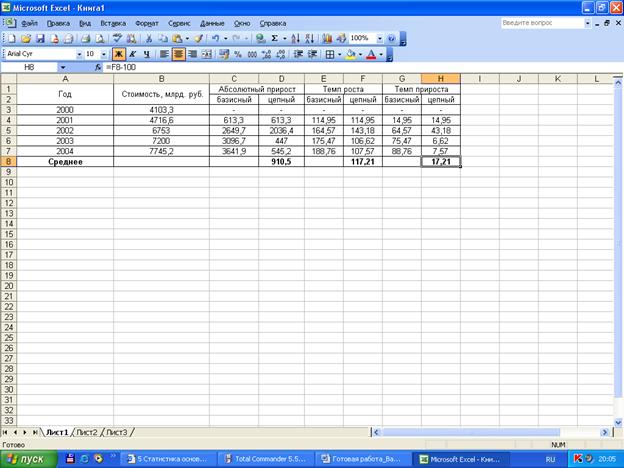624x468 pixels.
Task: Toggle Bold formatting button
Action: (118, 54)
